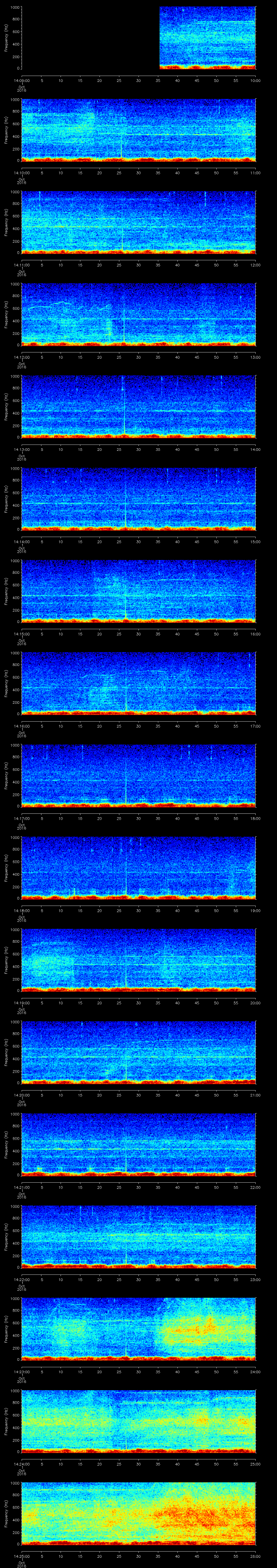Click the '14:22:00' time axis label
Image resolution: width=277 pixels, height=1568 pixels.
(x=21, y=1279)
